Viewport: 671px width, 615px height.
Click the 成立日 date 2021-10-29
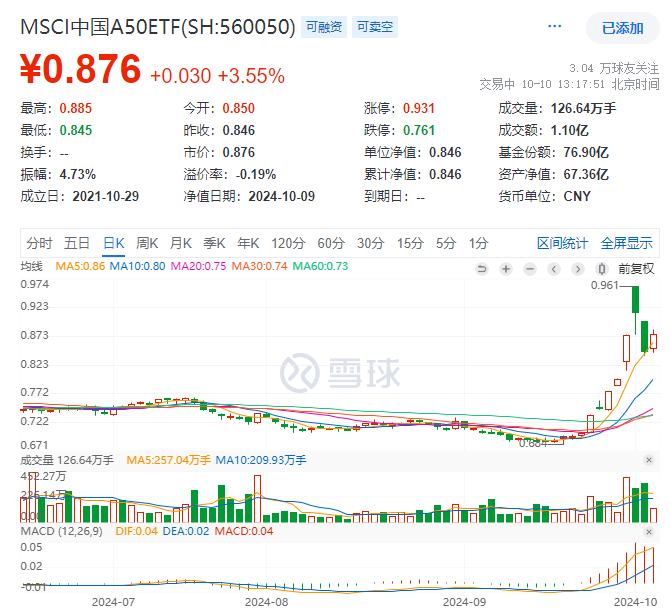pyautogui.click(x=106, y=196)
